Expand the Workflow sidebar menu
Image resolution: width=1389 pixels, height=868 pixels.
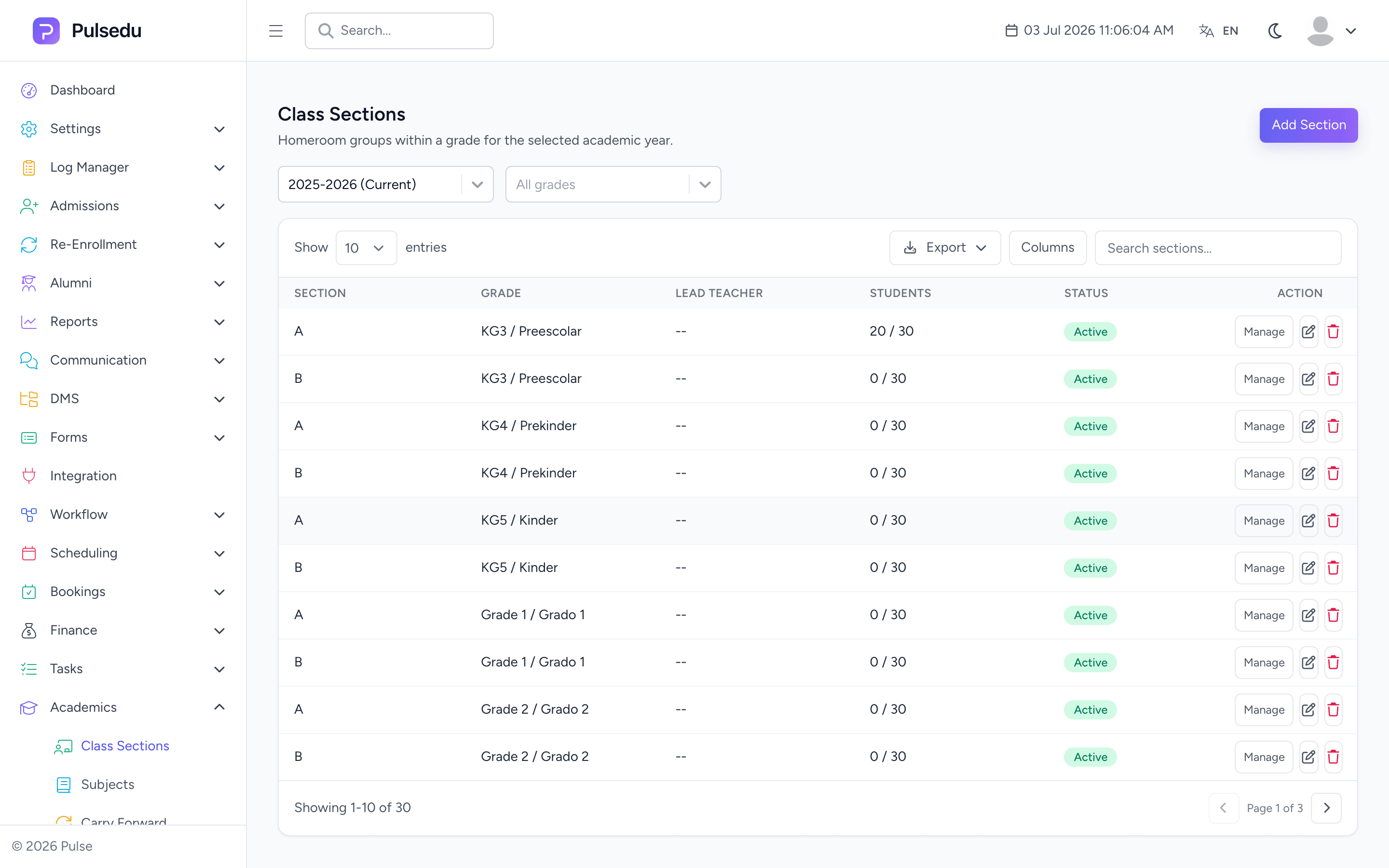click(123, 515)
